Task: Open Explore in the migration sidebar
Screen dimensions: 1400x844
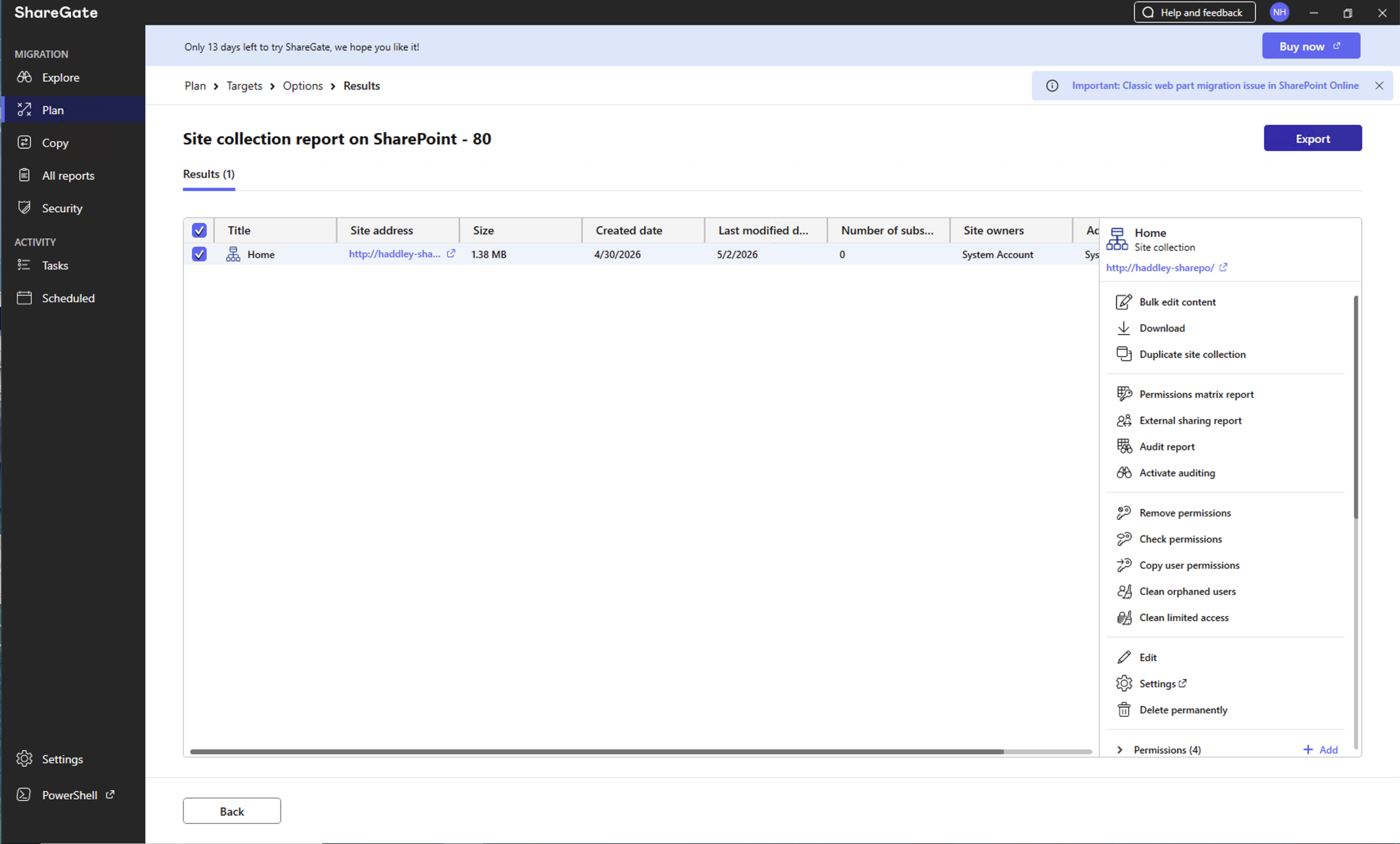Action: pos(60,77)
